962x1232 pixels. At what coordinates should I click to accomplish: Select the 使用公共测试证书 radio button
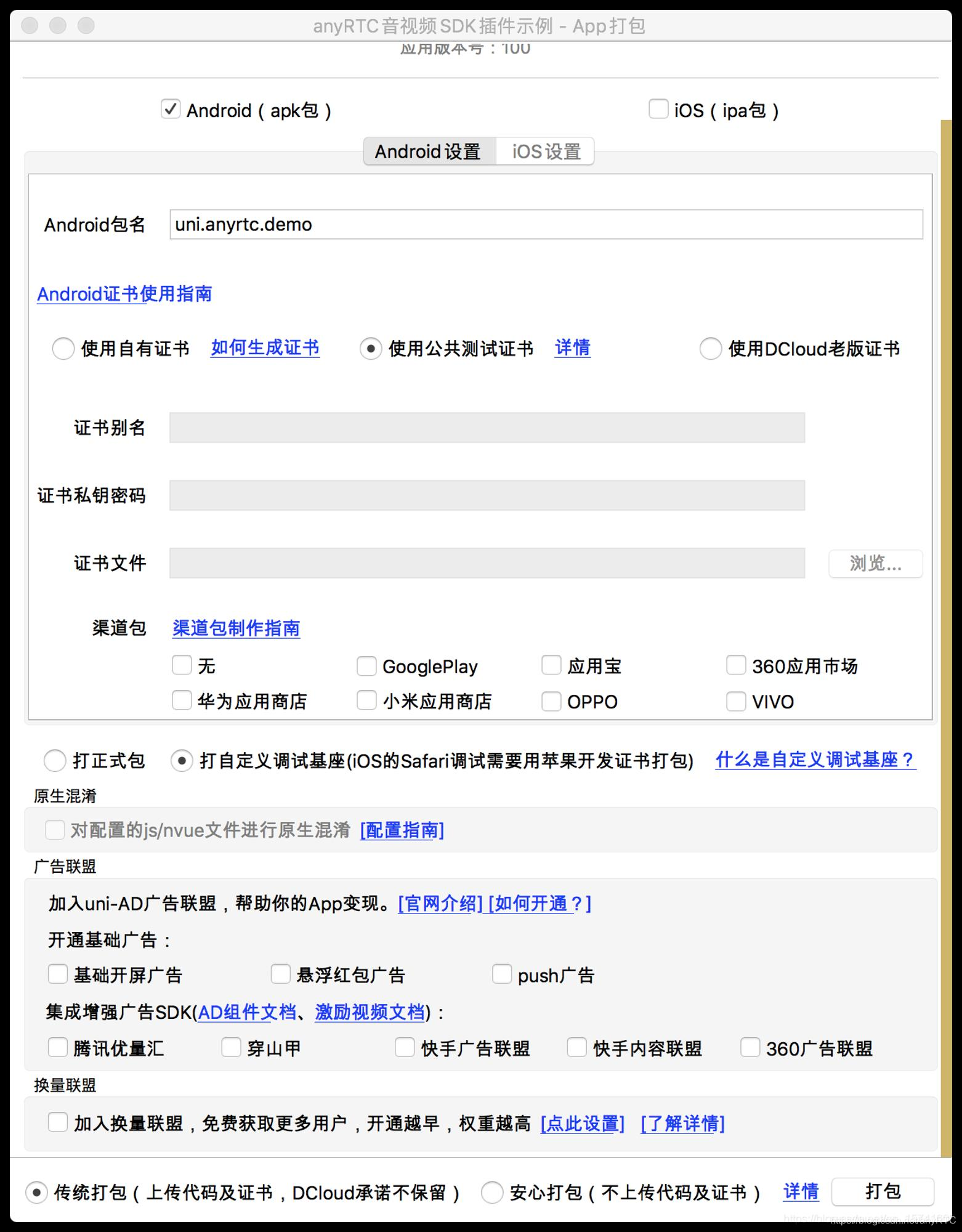[370, 349]
